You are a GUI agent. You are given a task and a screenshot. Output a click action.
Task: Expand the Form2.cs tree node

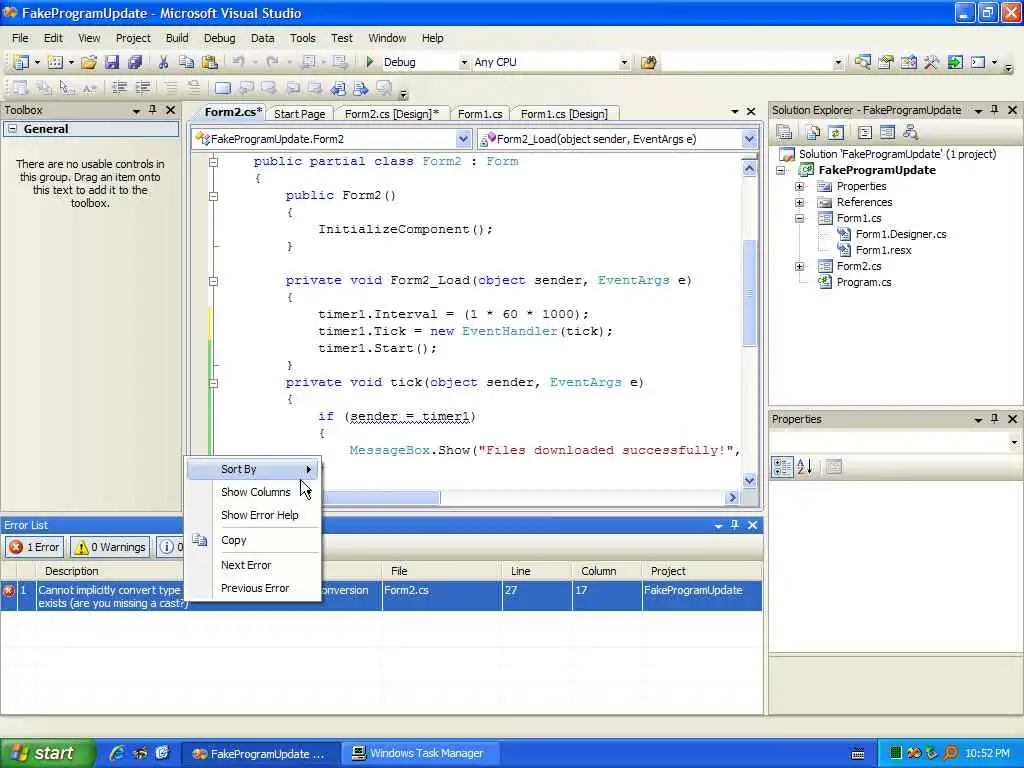point(799,266)
